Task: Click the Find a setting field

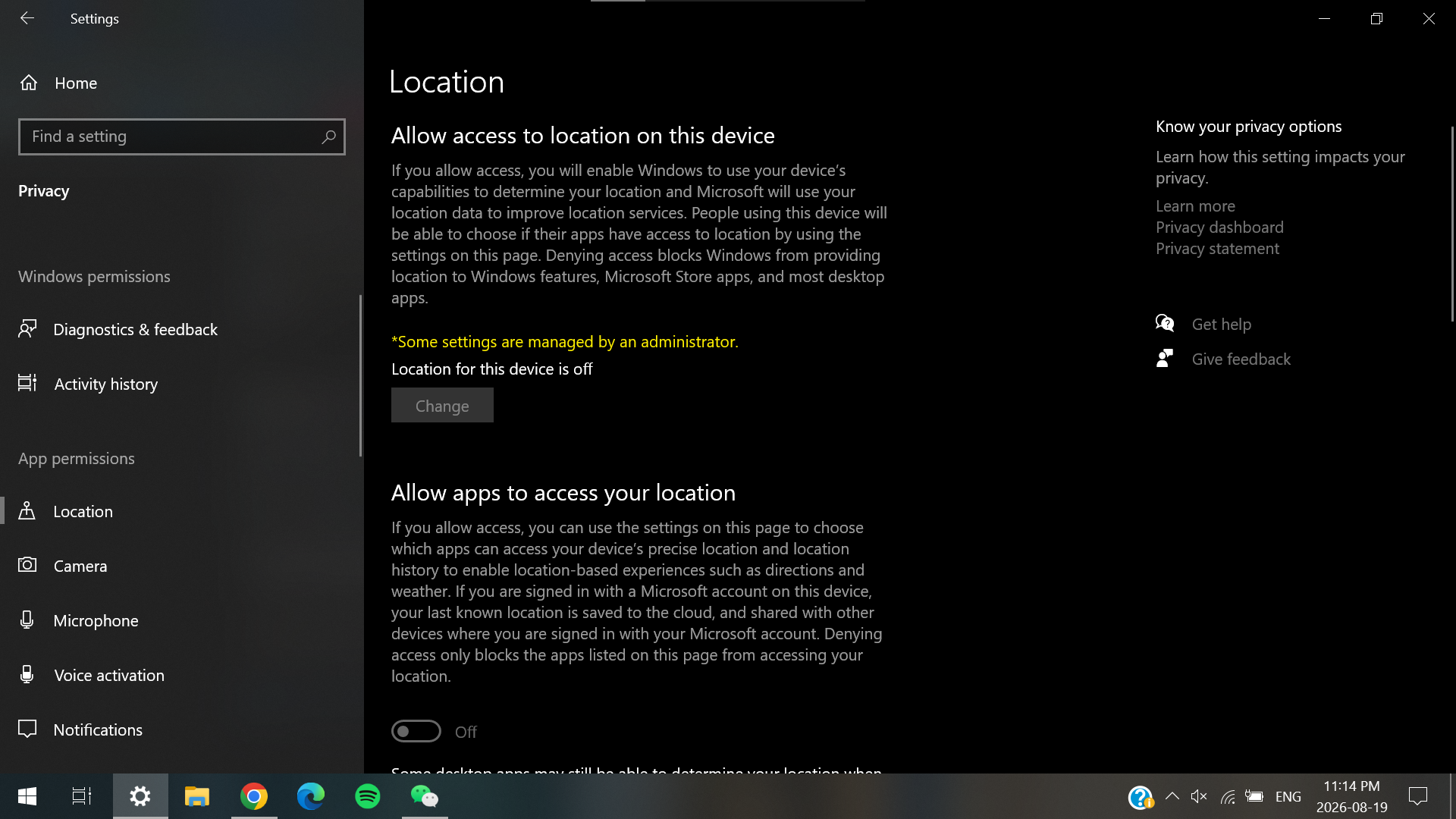Action: point(182,136)
